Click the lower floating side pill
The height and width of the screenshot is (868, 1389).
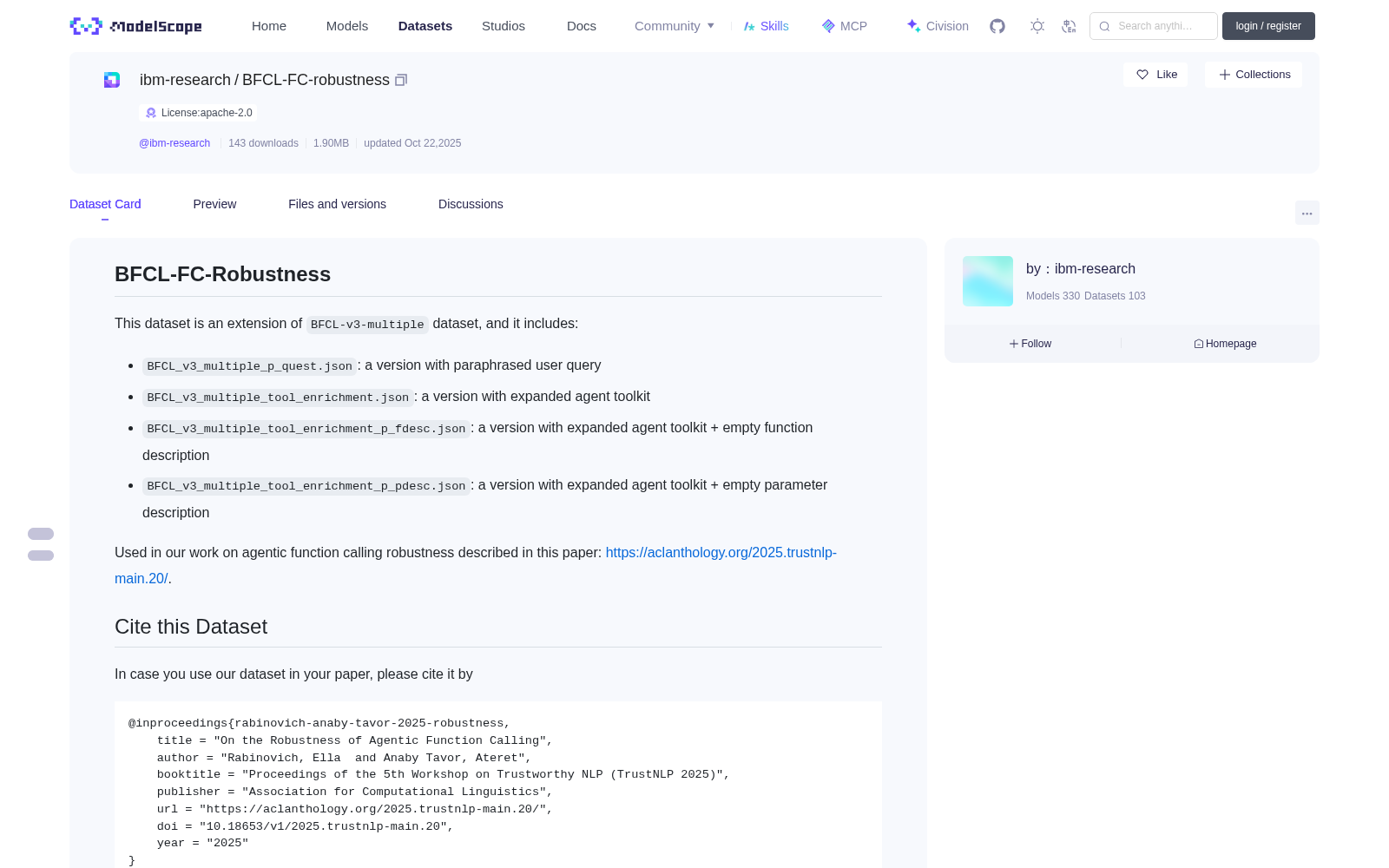(41, 556)
